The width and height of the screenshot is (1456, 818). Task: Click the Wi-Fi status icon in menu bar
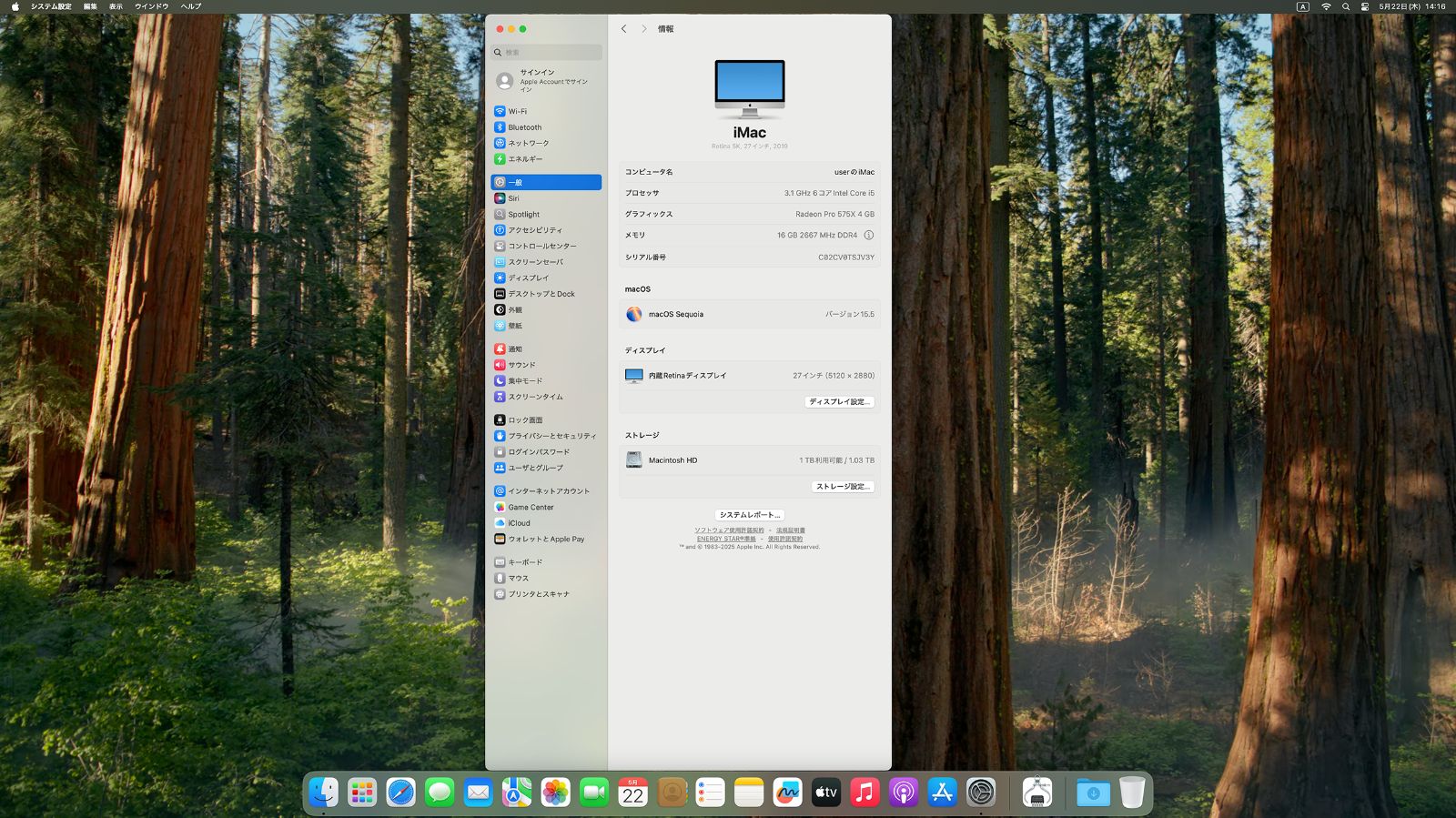1326,6
